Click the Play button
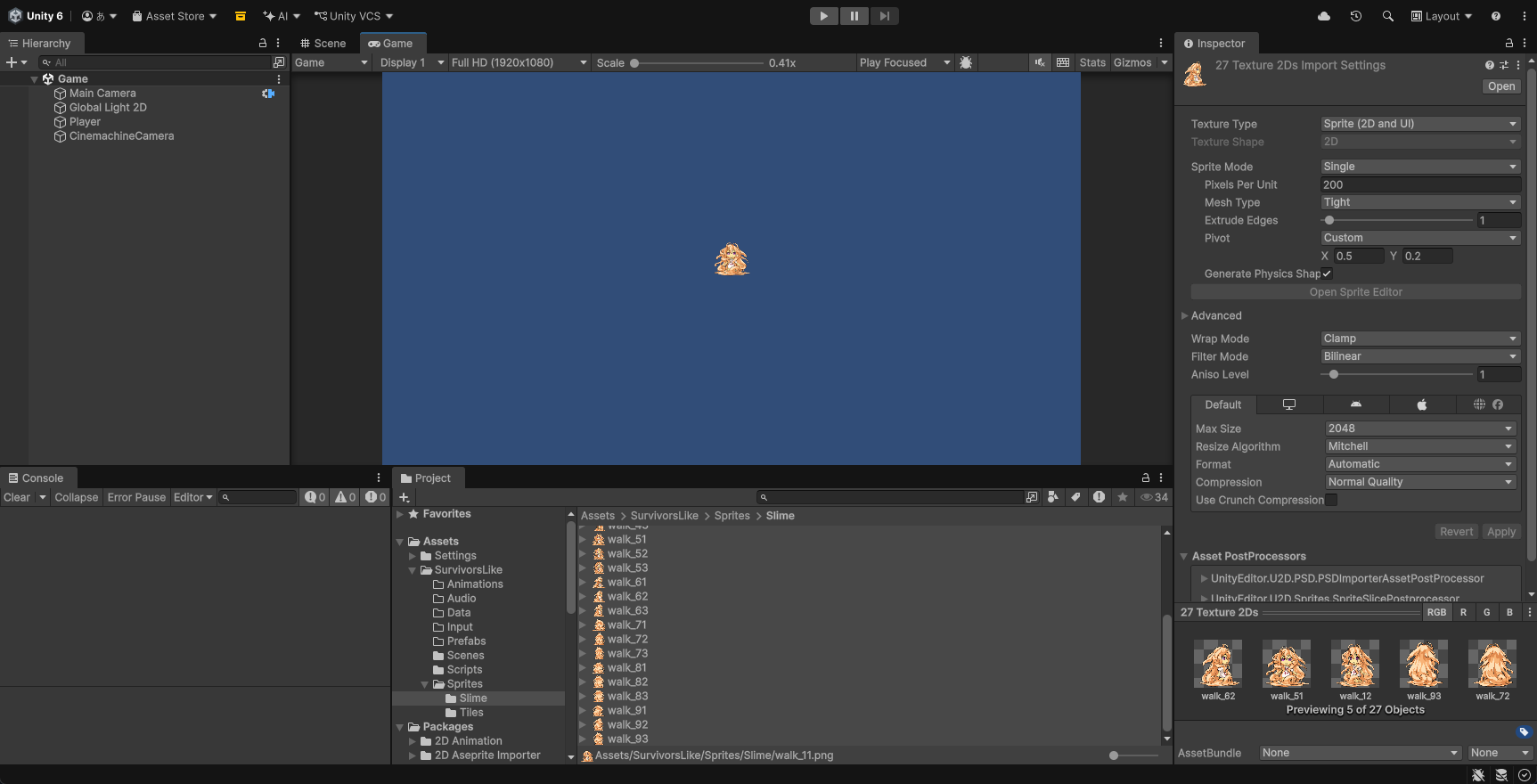The width and height of the screenshot is (1537, 784). (824, 16)
